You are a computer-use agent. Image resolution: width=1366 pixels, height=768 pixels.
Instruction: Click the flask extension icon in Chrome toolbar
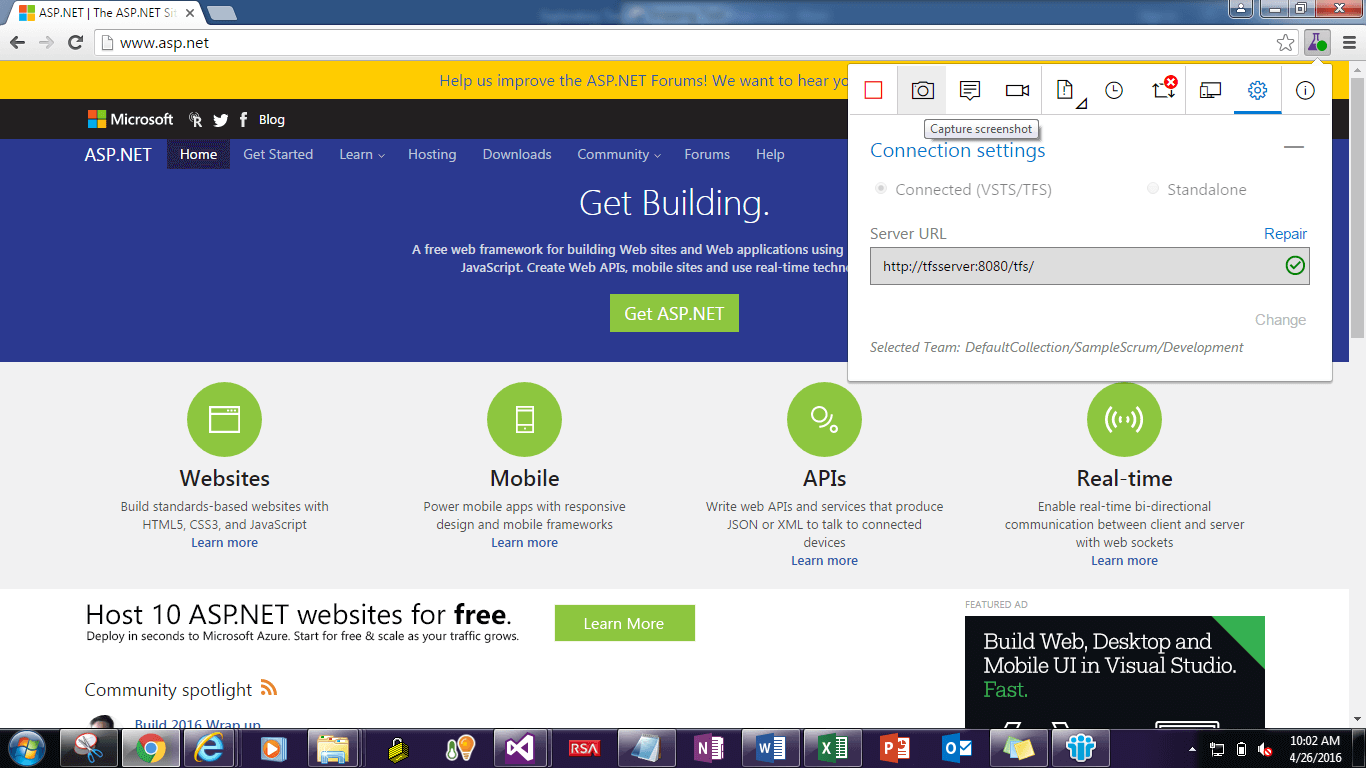point(1317,43)
